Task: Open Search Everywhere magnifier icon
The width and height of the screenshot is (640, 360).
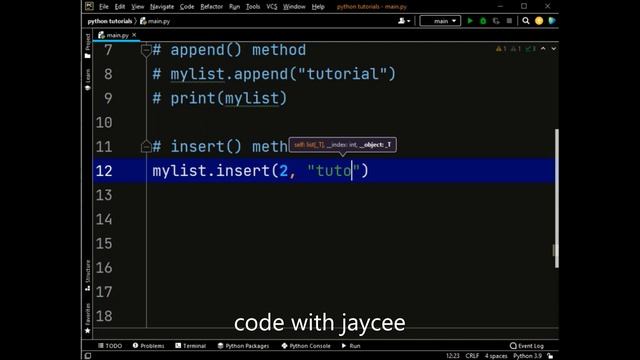Action: (x=526, y=21)
